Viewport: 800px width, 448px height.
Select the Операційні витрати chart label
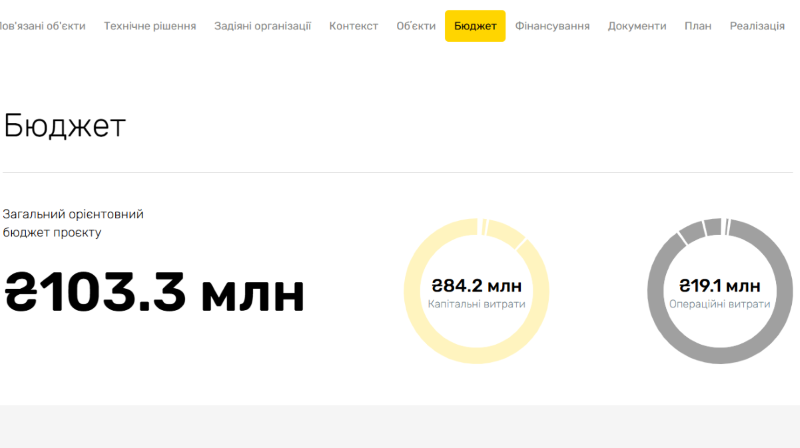click(720, 304)
